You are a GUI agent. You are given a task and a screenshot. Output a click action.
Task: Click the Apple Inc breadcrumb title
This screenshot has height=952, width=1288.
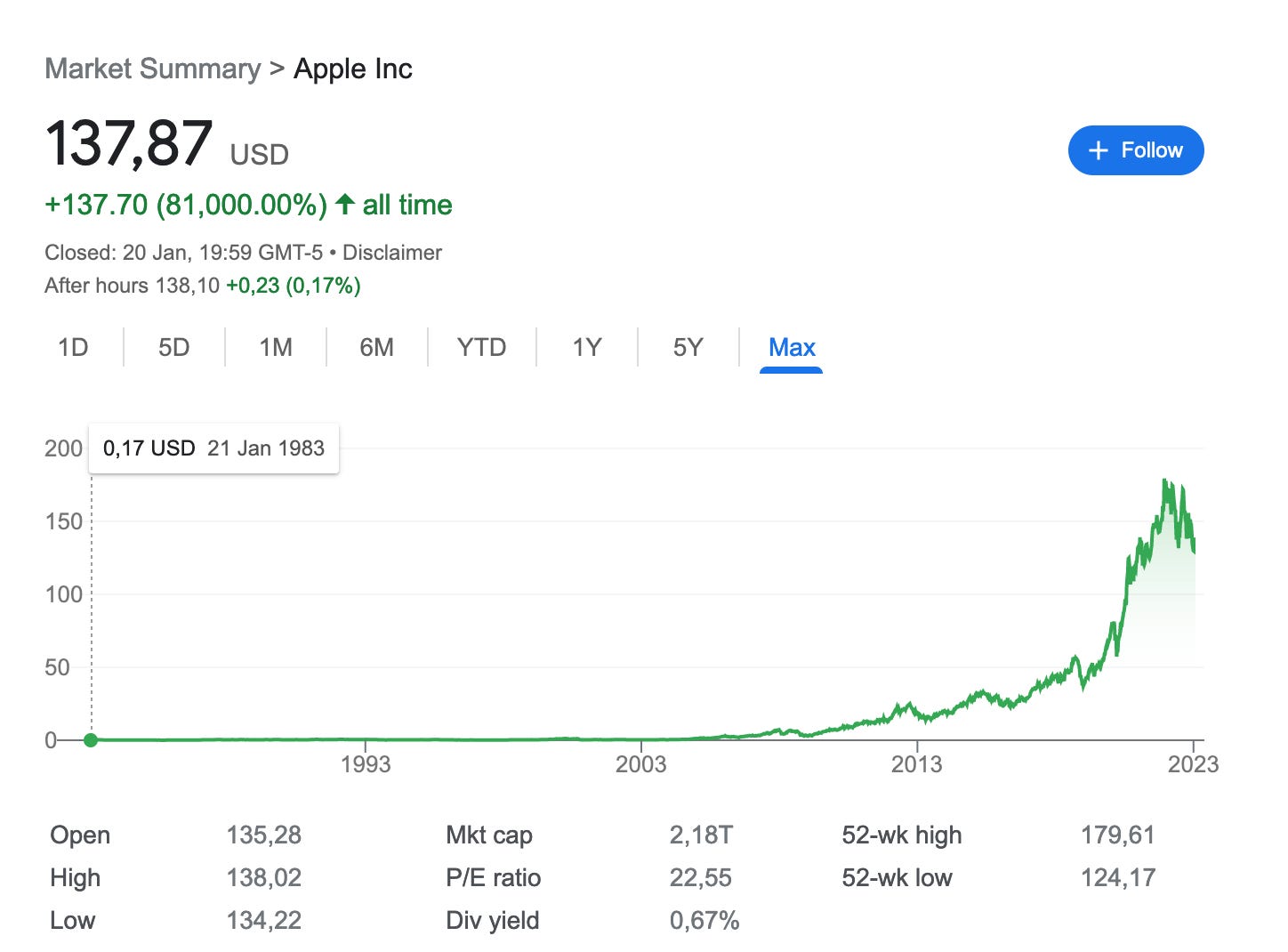point(352,68)
